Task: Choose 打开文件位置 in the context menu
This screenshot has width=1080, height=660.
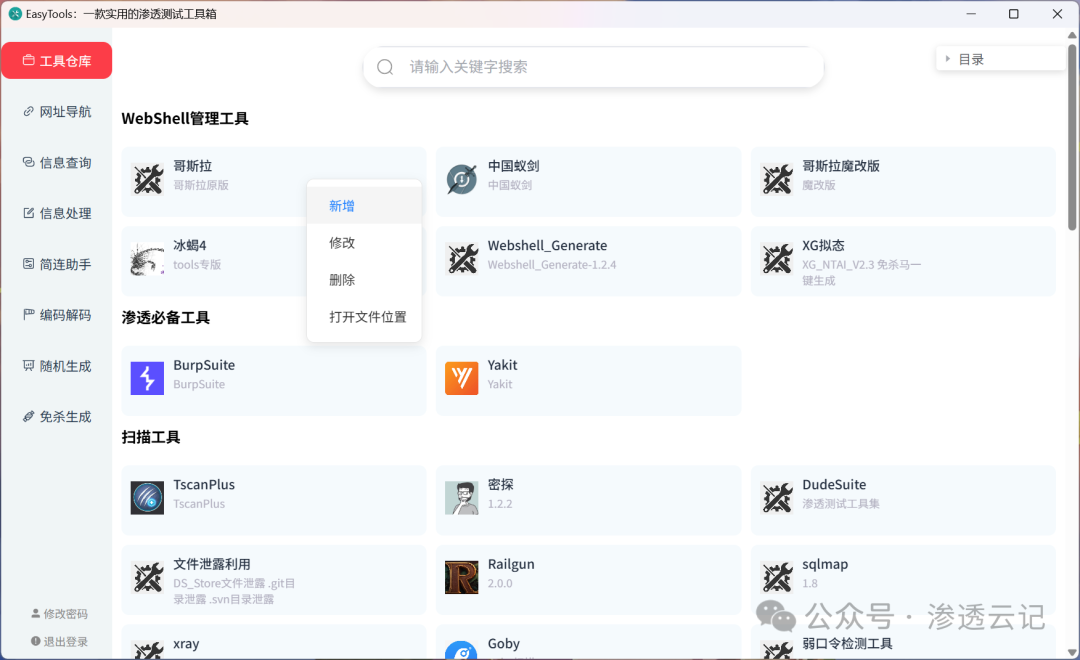Action: point(364,317)
